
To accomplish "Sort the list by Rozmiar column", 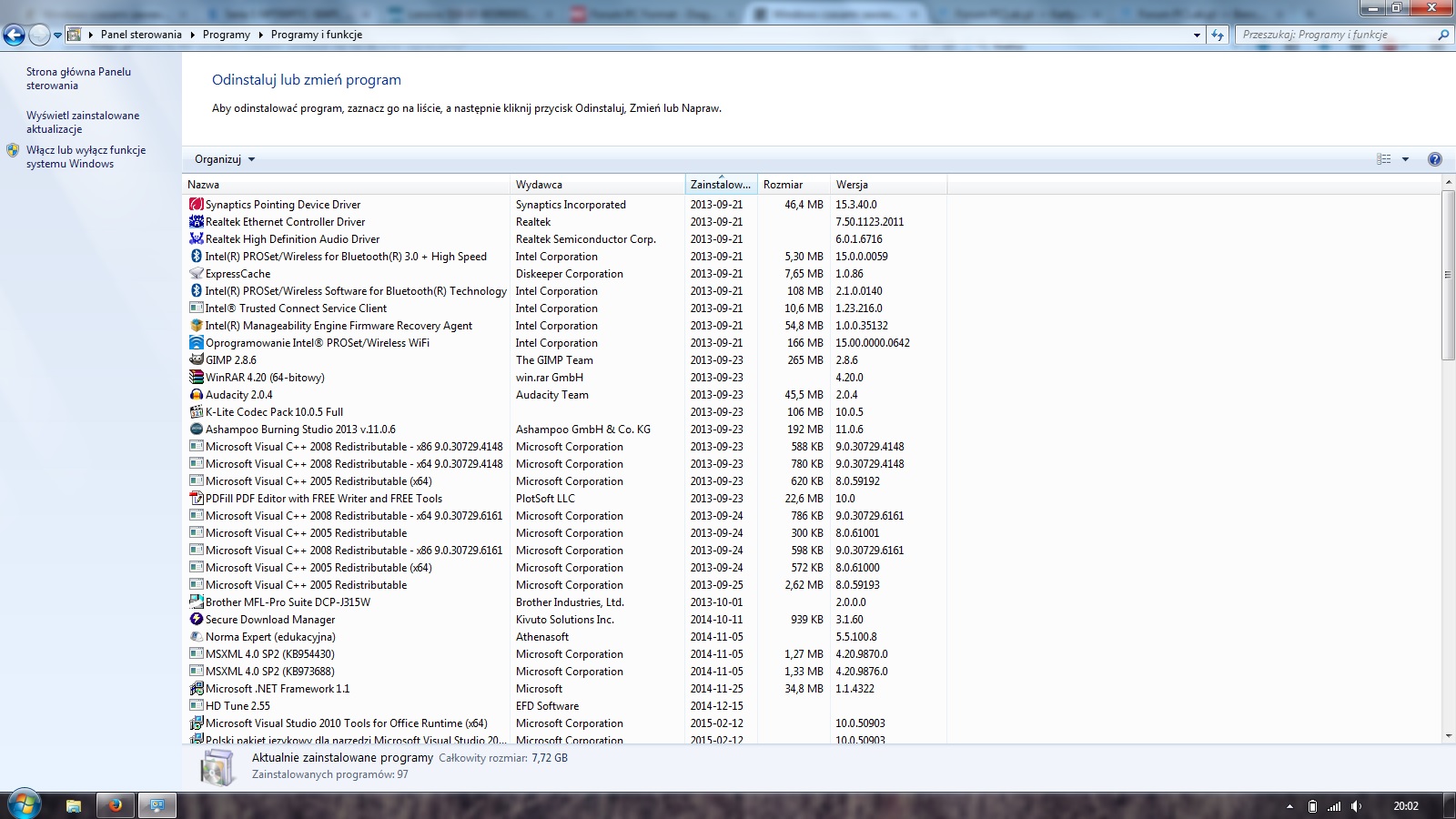I will point(794,185).
